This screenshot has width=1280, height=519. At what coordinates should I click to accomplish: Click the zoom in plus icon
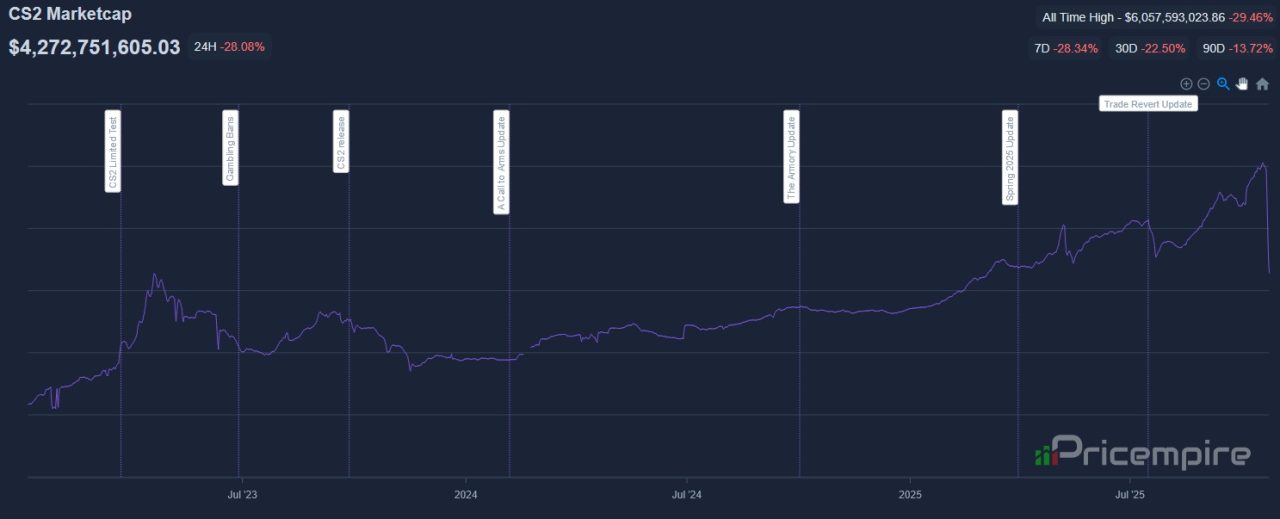(1186, 84)
